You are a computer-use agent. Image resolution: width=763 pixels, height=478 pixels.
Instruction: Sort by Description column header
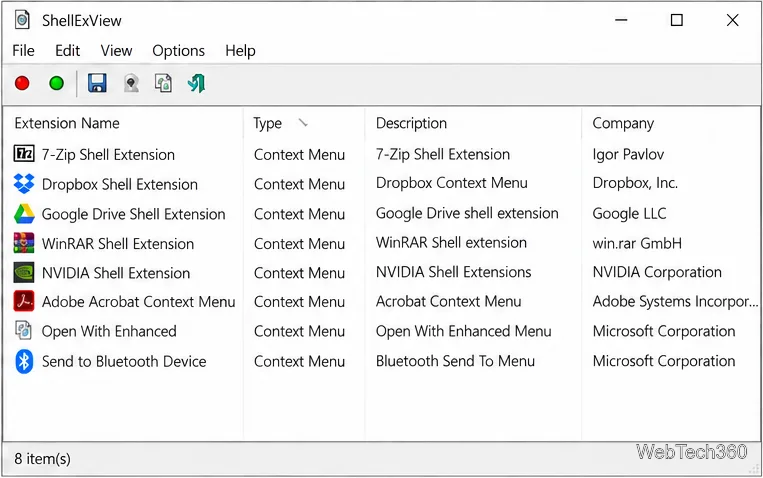[x=411, y=123]
